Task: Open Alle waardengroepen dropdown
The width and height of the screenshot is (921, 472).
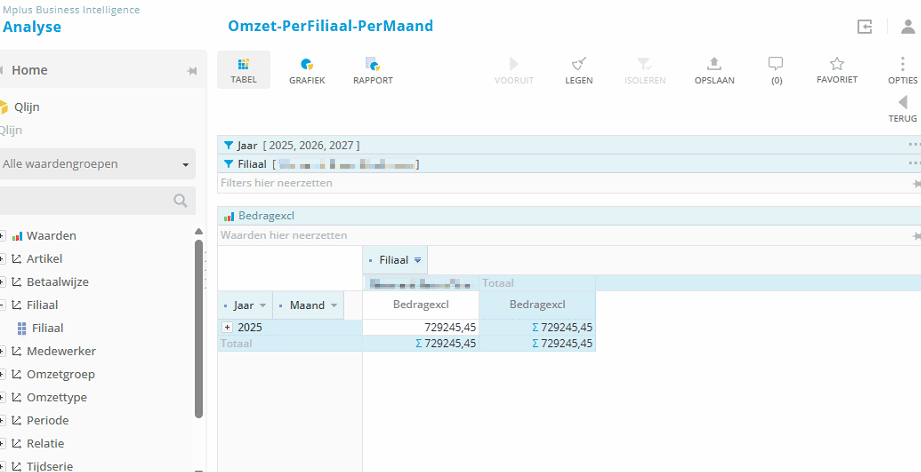Action: tap(98, 164)
